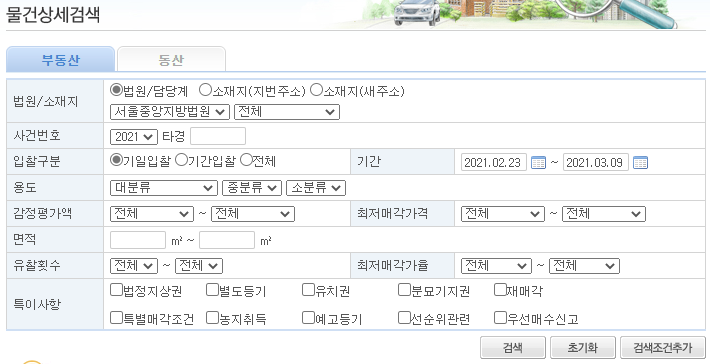Expand the 중분류 usage dropdown

[x=252, y=188]
